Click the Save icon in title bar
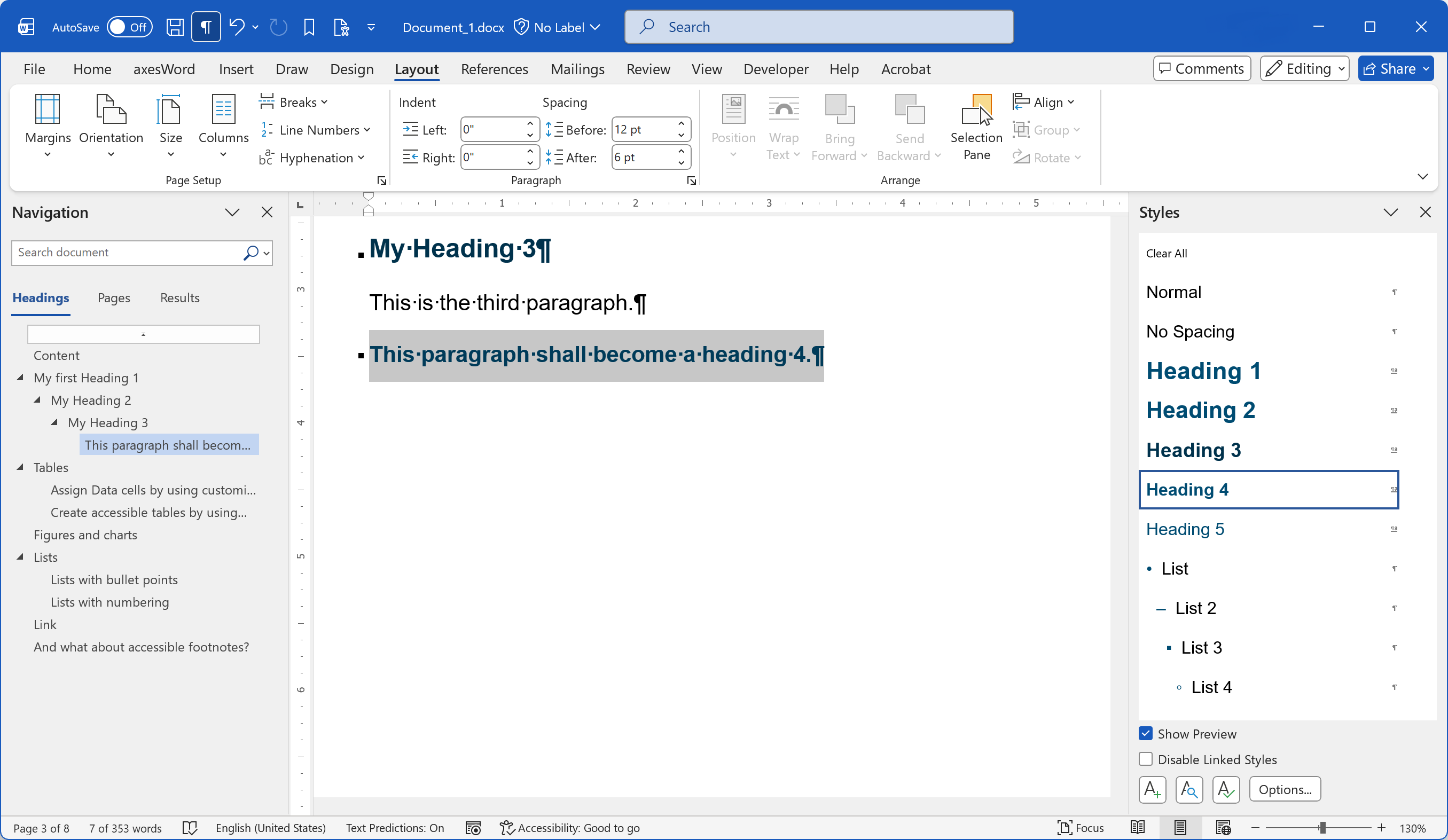1448x840 pixels. (175, 27)
